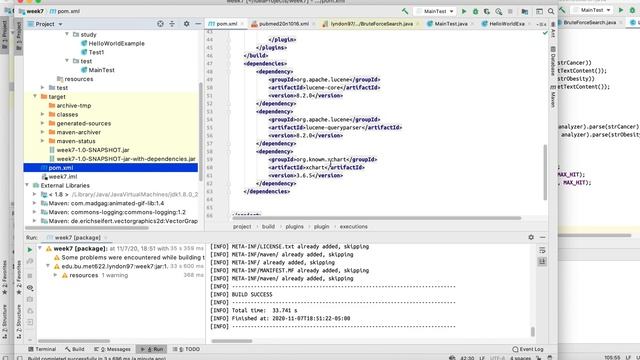Click the build hammer icon in right window
This screenshot has height=360, width=640.
(x=562, y=10)
